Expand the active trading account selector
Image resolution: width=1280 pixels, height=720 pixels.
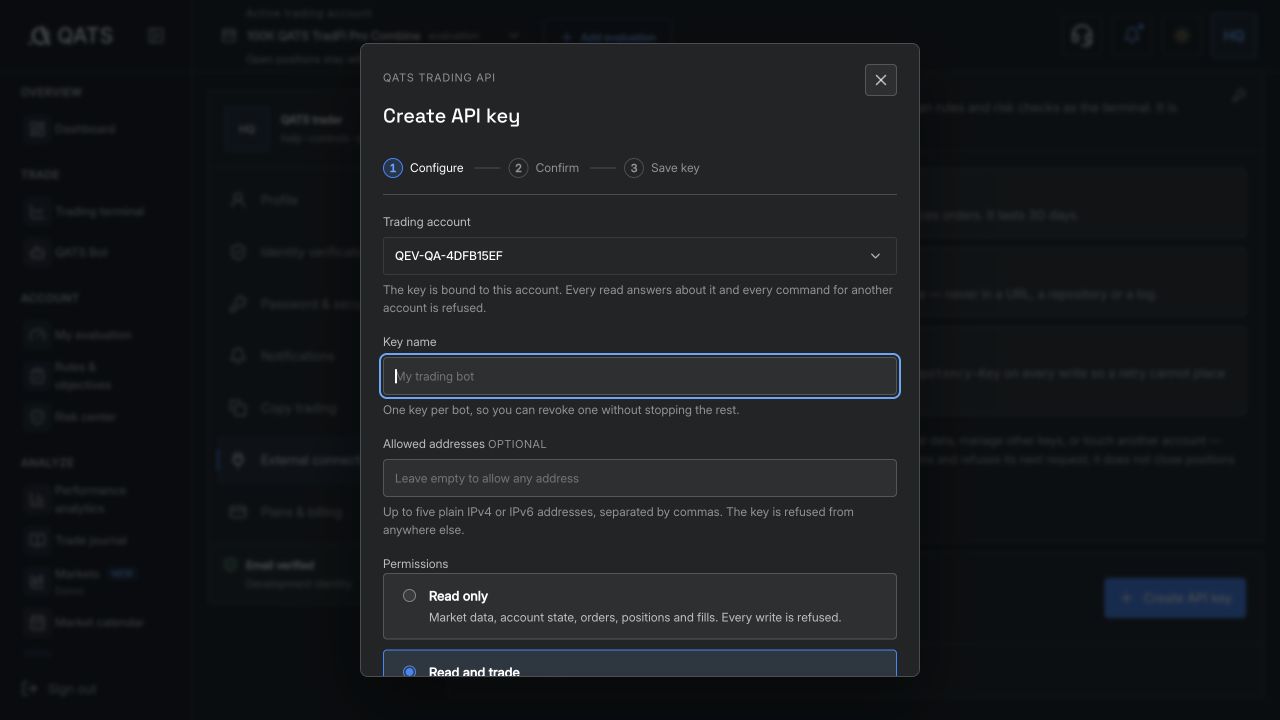click(370, 36)
